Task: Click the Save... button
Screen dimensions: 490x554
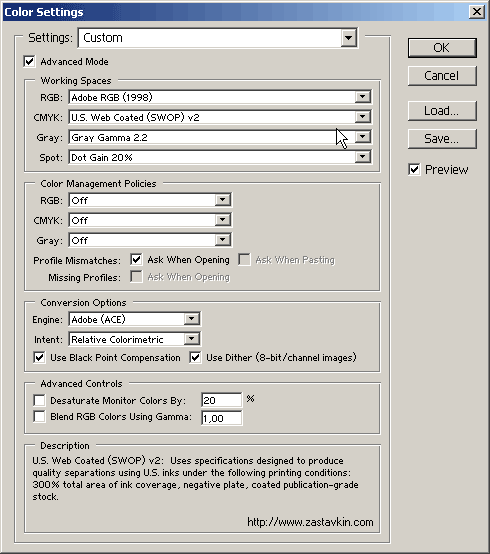Action: click(442, 138)
